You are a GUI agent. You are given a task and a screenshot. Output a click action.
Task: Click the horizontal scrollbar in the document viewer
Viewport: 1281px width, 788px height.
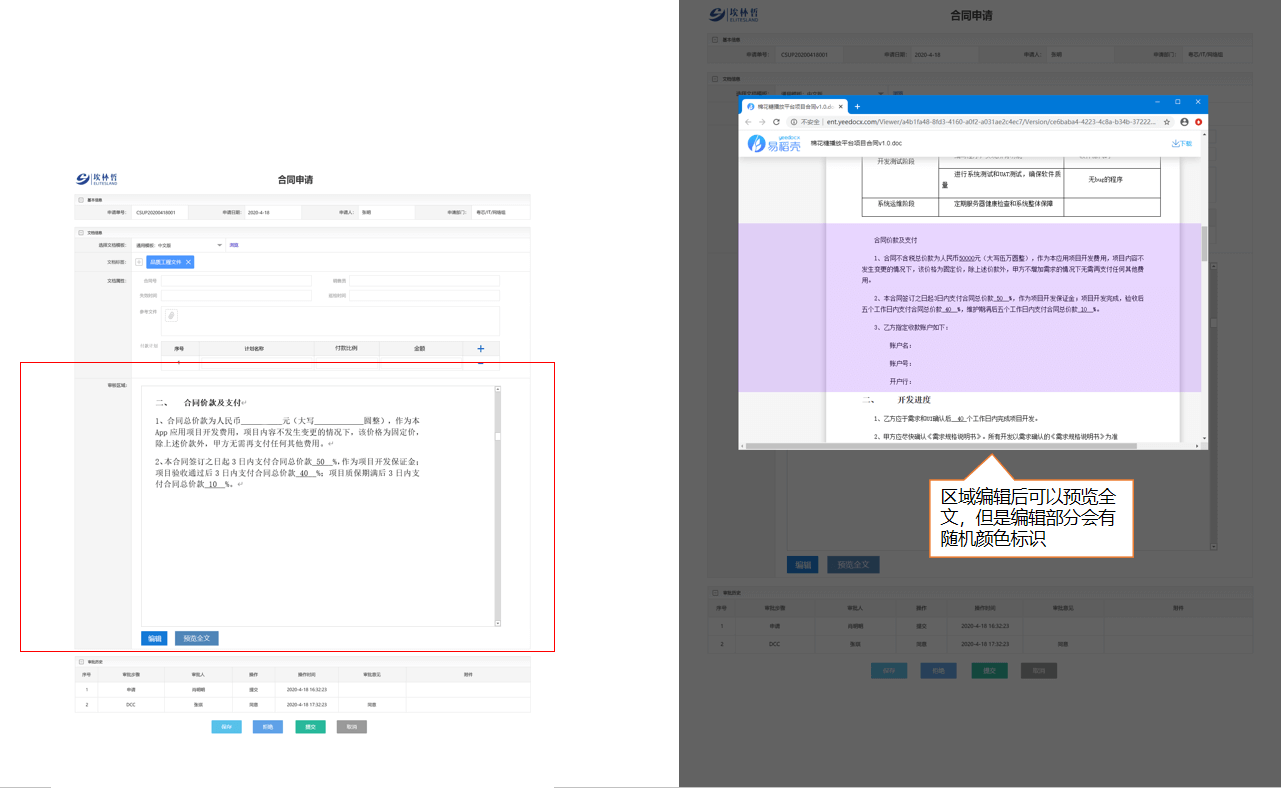(940, 446)
